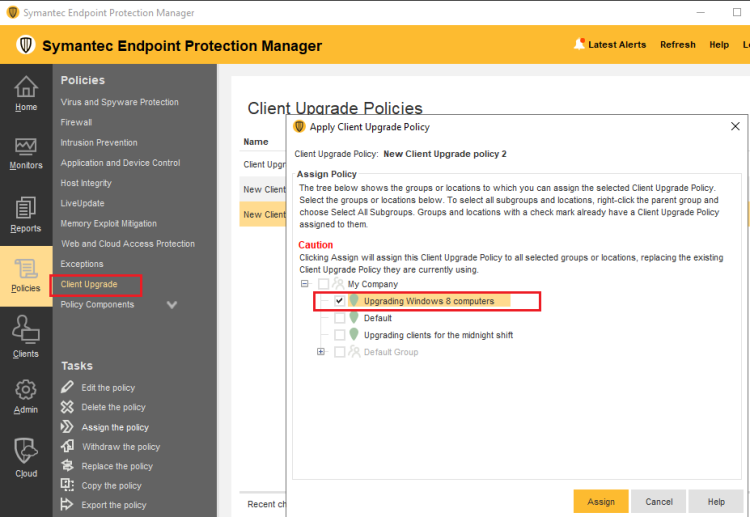Click the X icon for Delete the policy
Viewport: 750px width, 517px height.
[67, 407]
